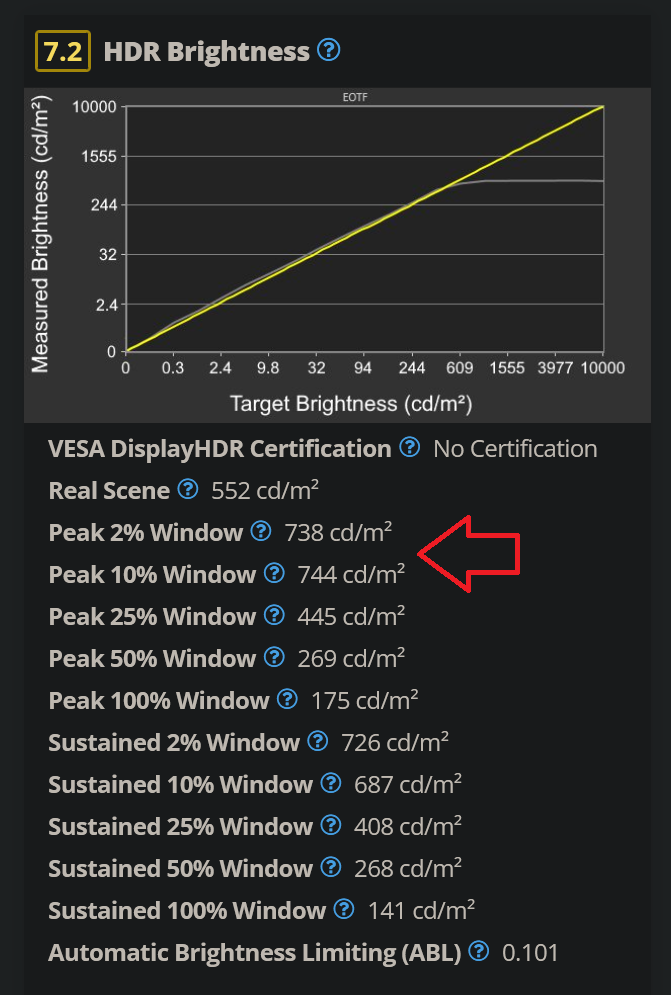Click the Peak 2% Window help icon
This screenshot has width=671, height=995.
pos(261,532)
